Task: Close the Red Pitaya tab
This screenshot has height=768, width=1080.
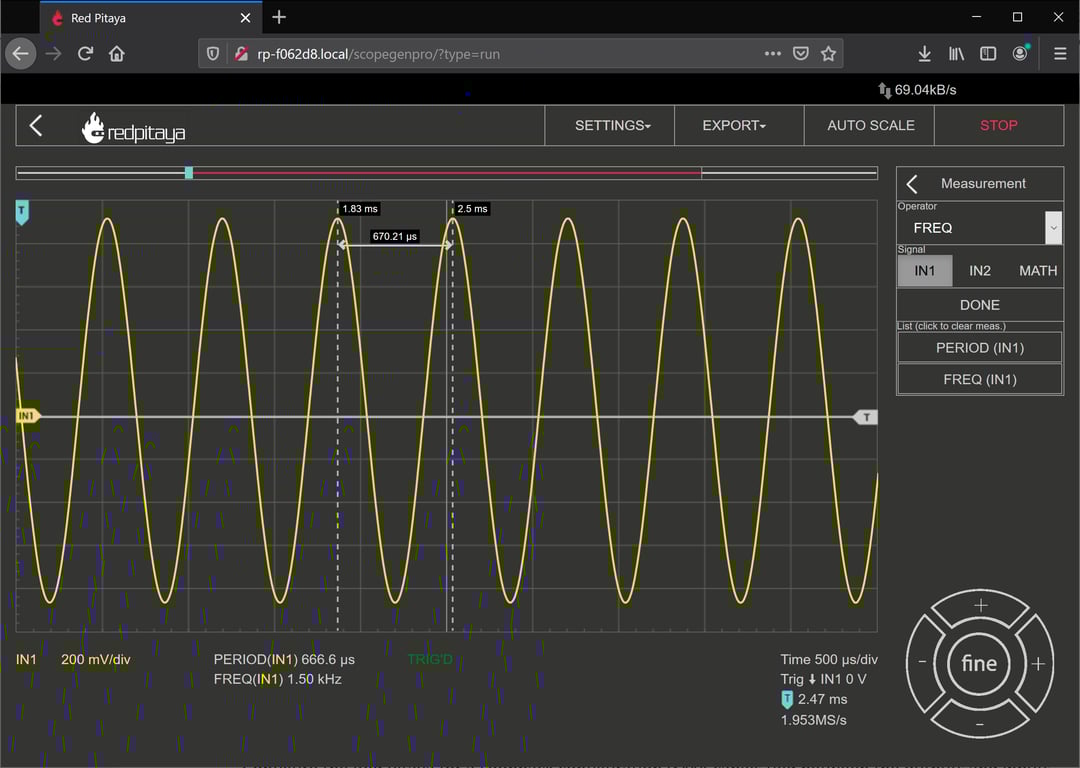Action: [245, 18]
